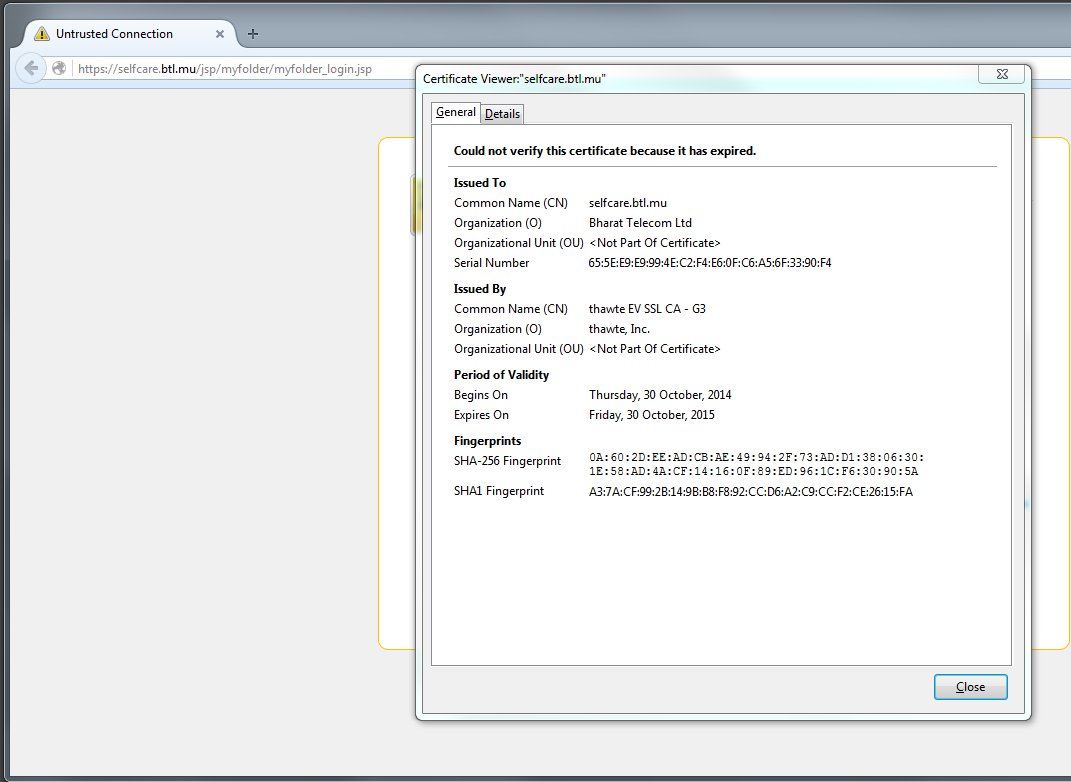Image resolution: width=1071 pixels, height=782 pixels.
Task: Click the Serial Number label
Action: tap(491, 263)
